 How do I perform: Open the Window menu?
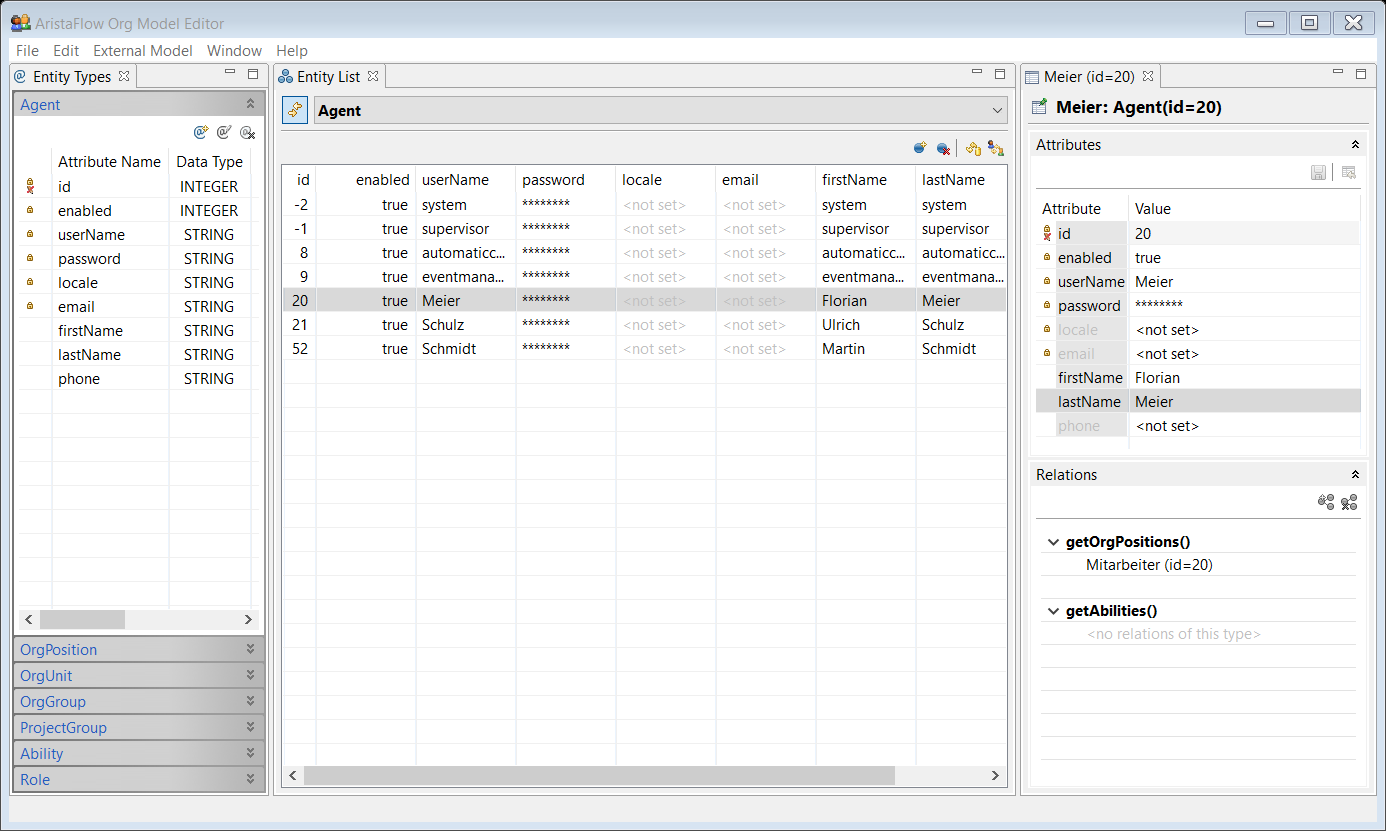[x=234, y=51]
